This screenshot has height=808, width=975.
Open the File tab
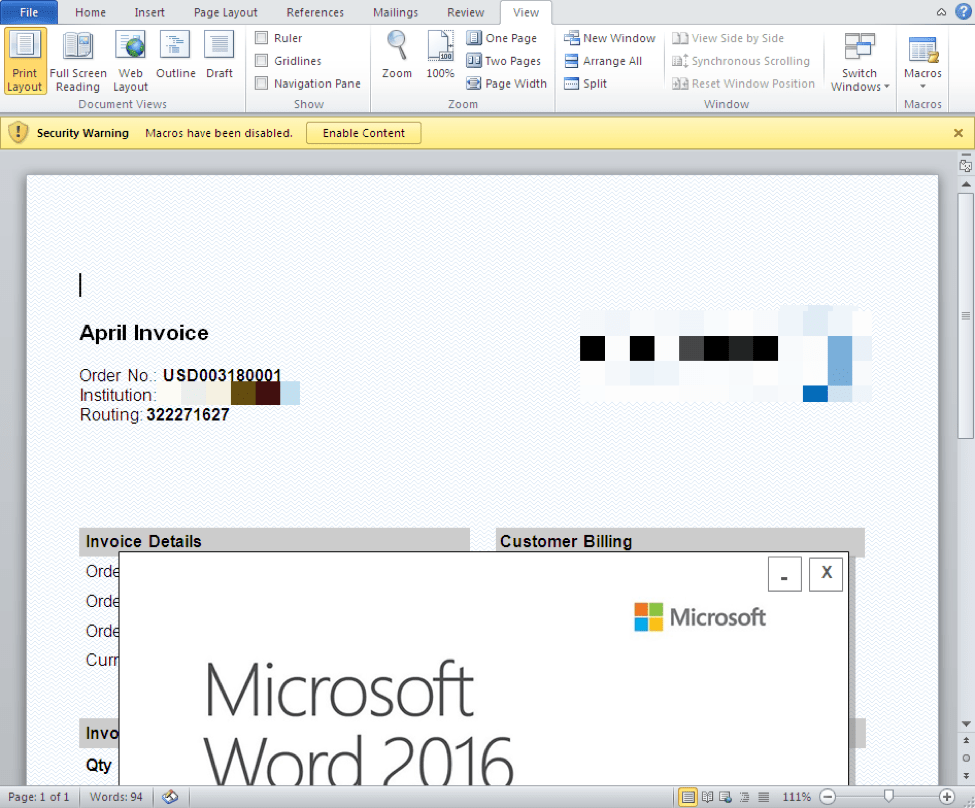coord(29,12)
